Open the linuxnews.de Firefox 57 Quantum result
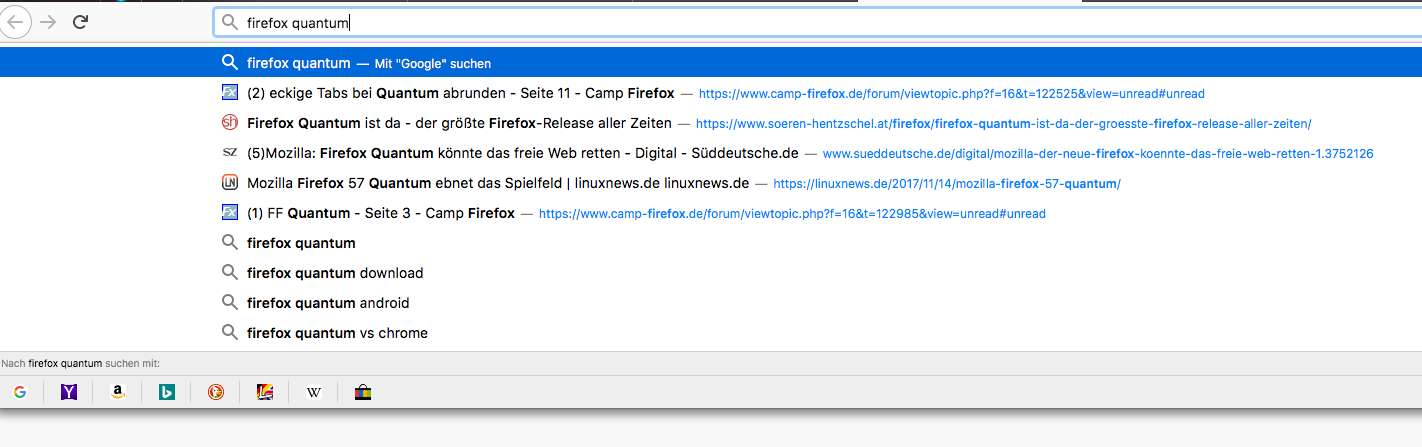1422x447 pixels. [x=497, y=183]
